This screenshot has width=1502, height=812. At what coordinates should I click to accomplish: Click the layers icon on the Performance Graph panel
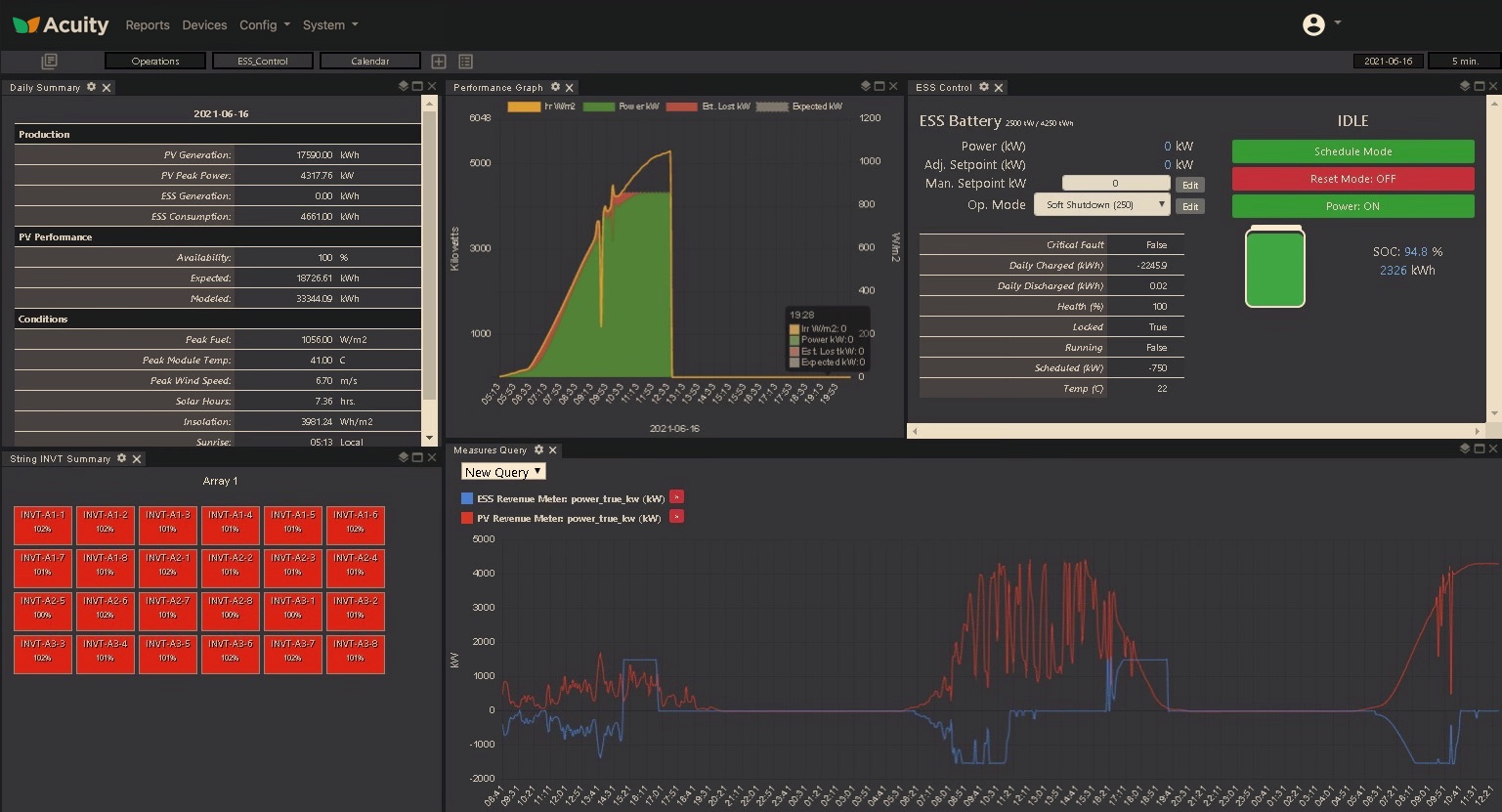click(865, 86)
